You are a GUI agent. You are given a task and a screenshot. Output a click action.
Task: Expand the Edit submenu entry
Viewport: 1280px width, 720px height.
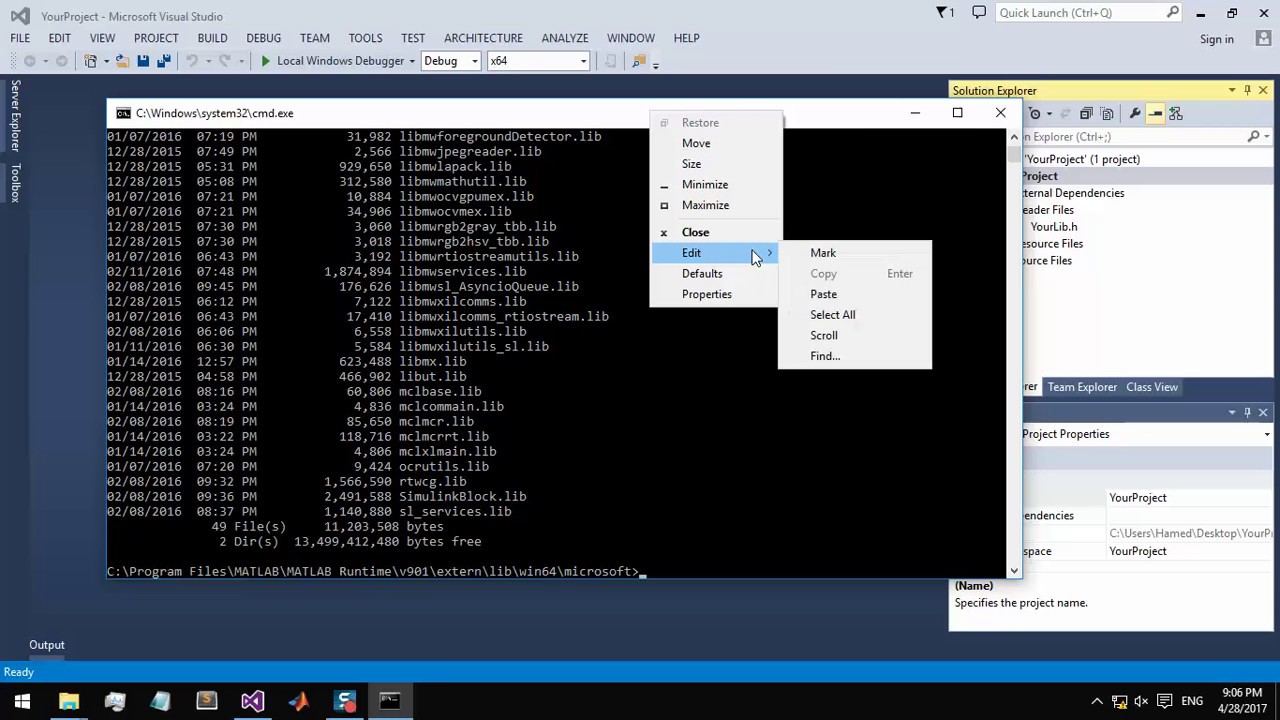pyautogui.click(x=715, y=253)
